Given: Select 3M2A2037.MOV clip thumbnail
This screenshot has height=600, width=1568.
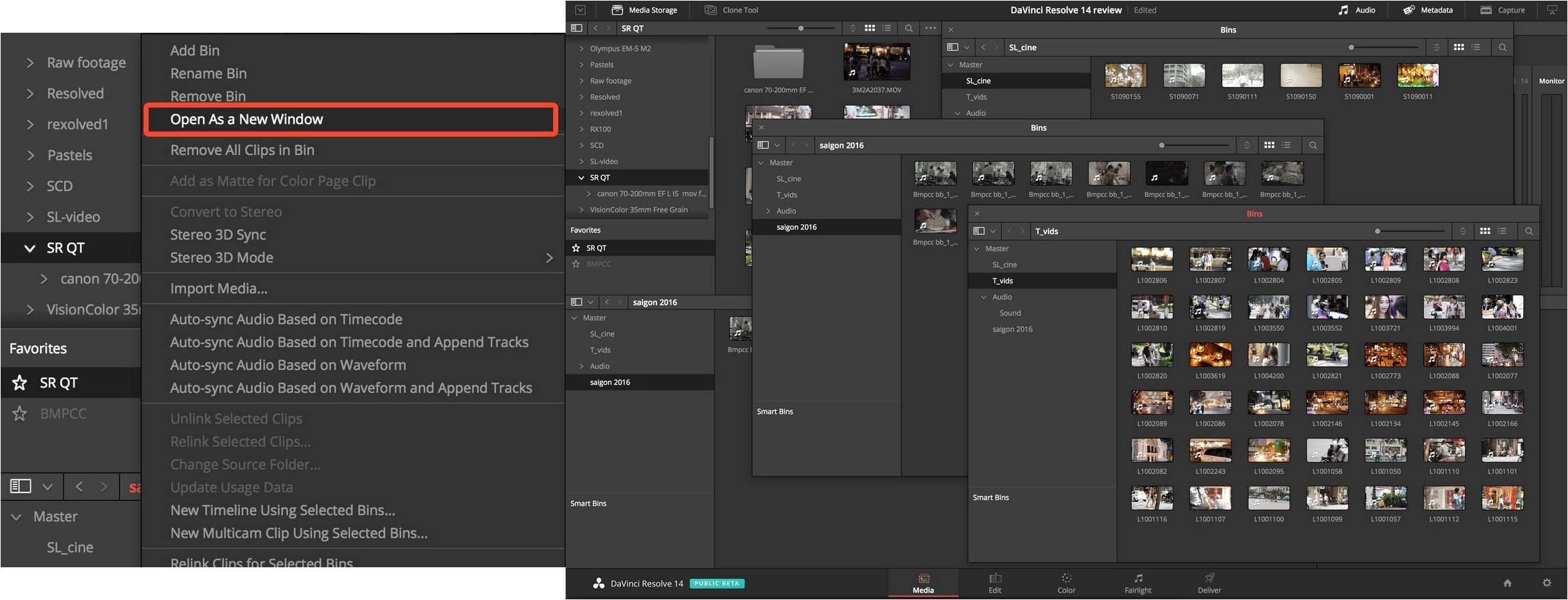Looking at the screenshot, I should click(877, 62).
